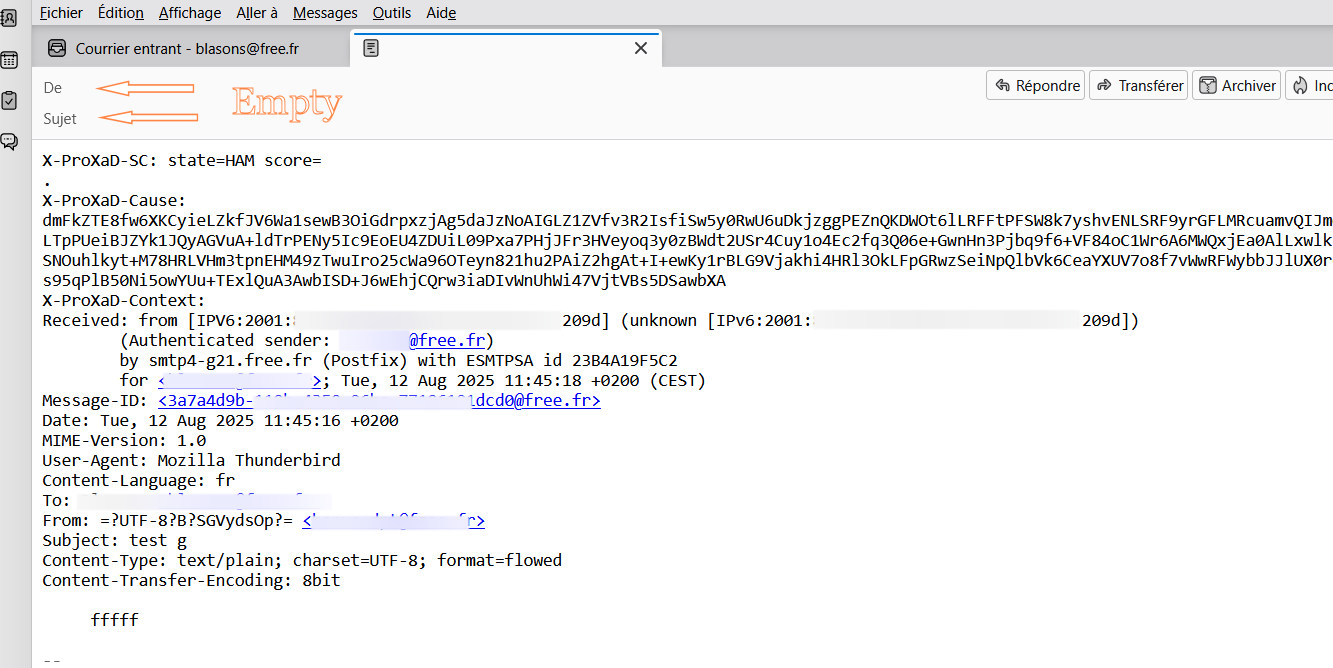Click the message body text 'fffff'
This screenshot has height=668, width=1333.
pos(114,621)
